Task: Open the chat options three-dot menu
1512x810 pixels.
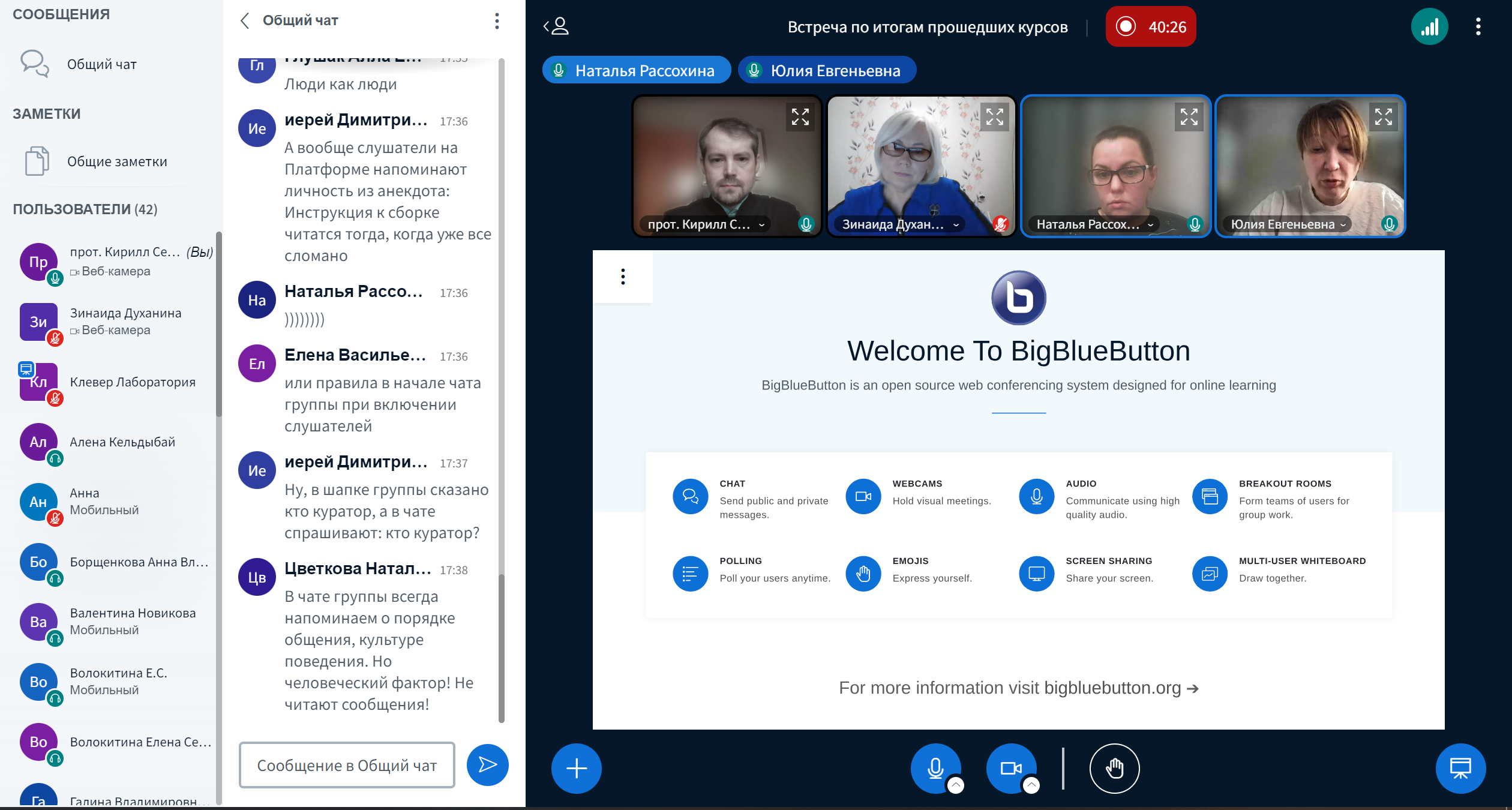Action: point(497,21)
